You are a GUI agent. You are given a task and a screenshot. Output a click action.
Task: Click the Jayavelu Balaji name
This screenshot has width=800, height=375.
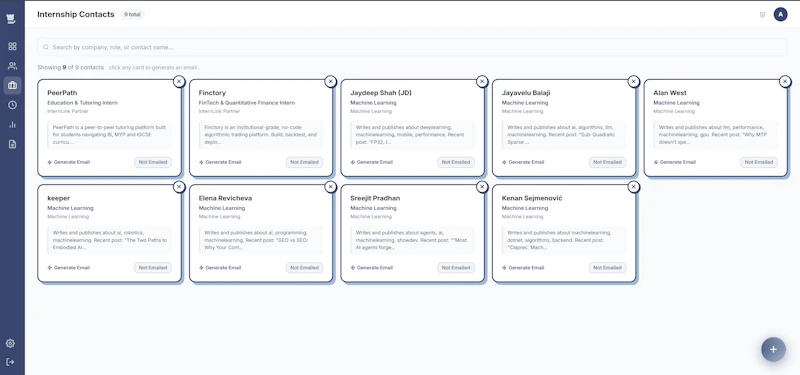click(526, 93)
